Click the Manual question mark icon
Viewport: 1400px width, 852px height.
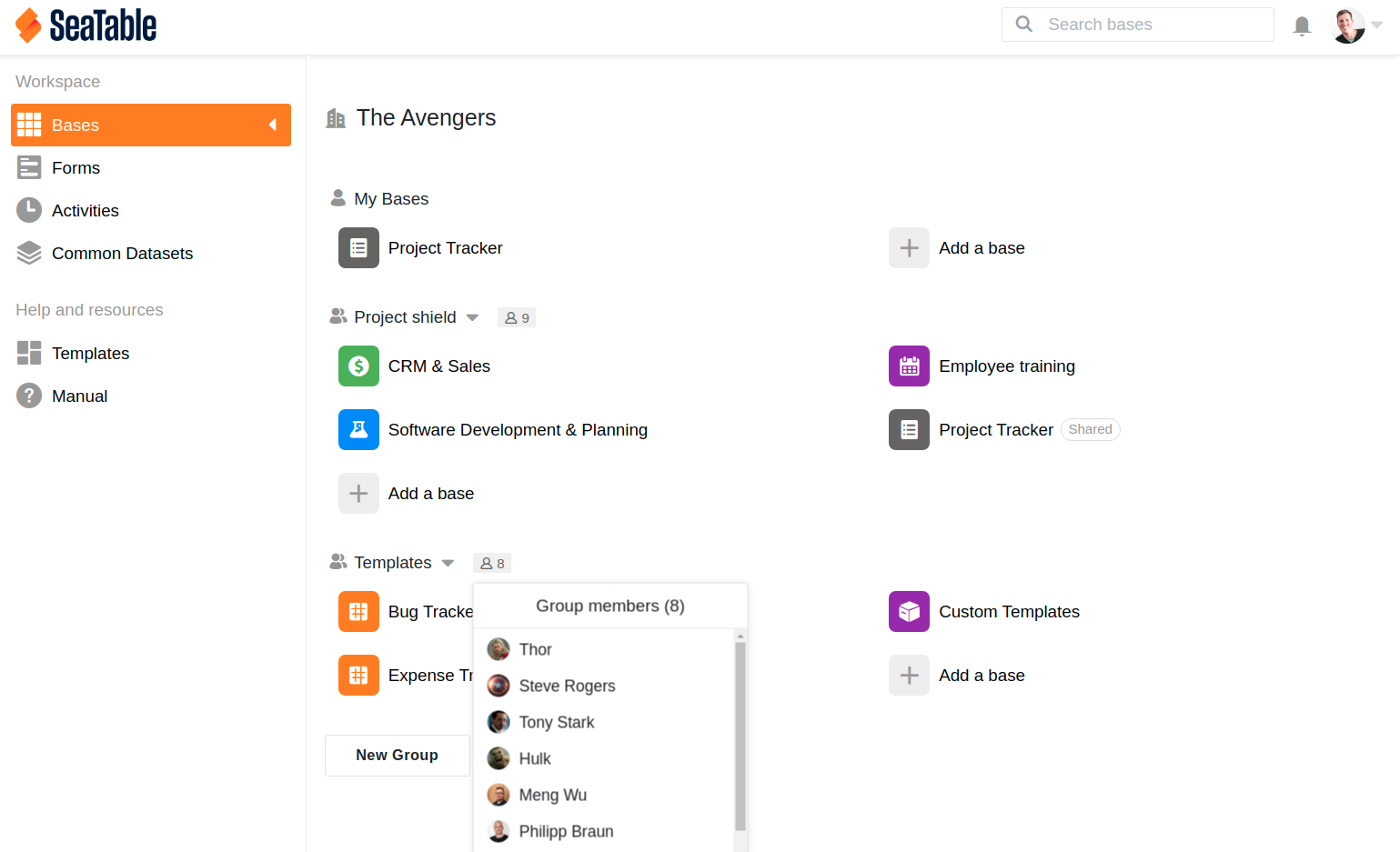[x=29, y=396]
